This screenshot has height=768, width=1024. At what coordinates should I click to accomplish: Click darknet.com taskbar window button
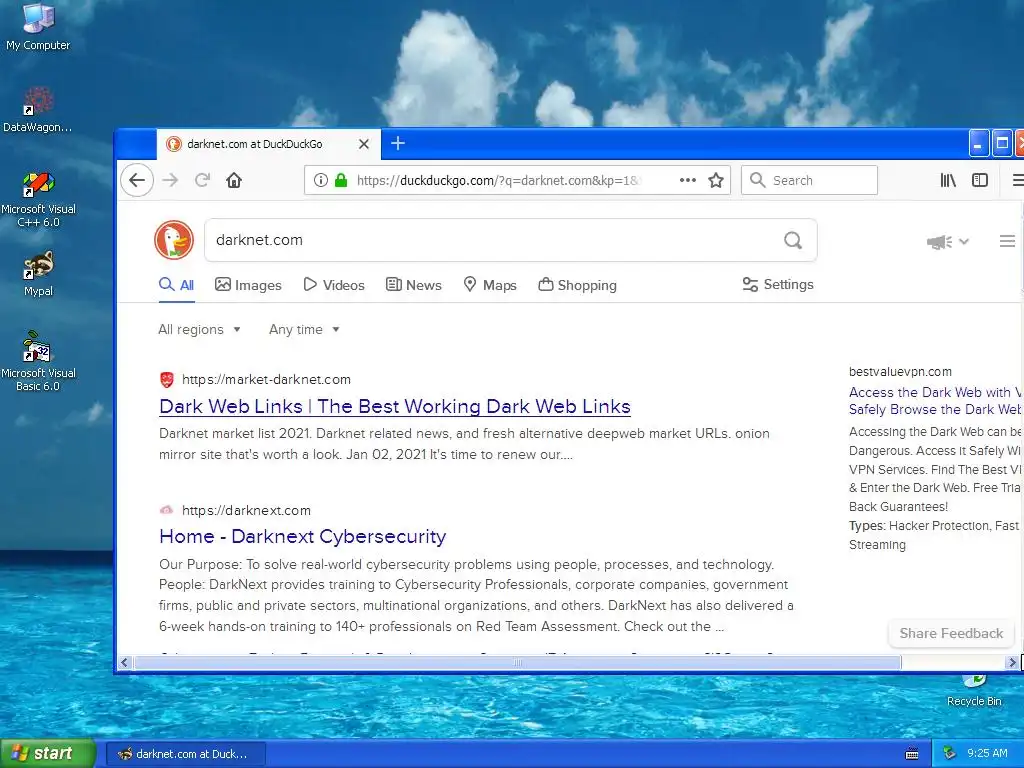pyautogui.click(x=185, y=754)
